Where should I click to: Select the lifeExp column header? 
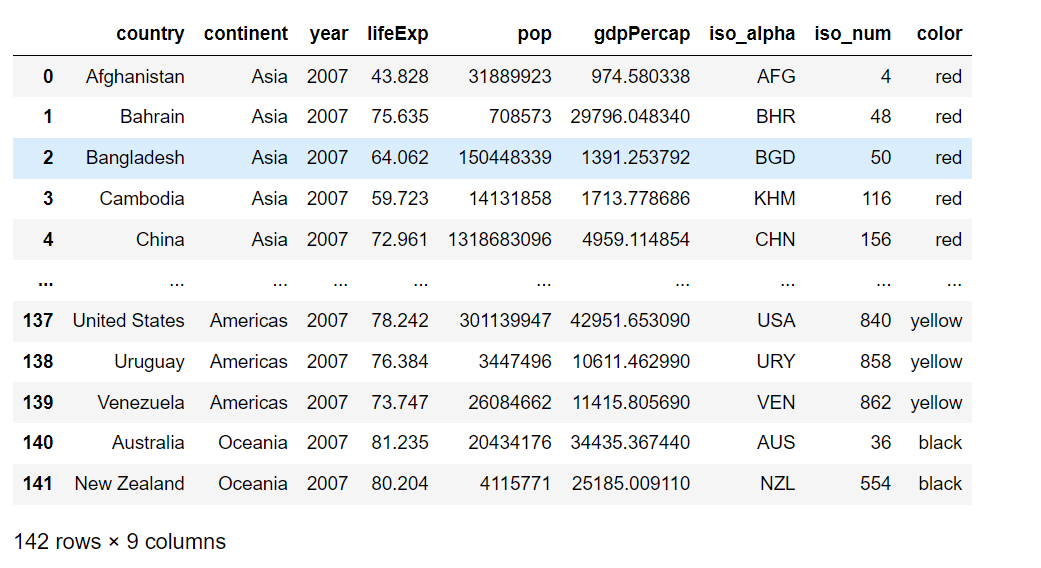click(397, 34)
